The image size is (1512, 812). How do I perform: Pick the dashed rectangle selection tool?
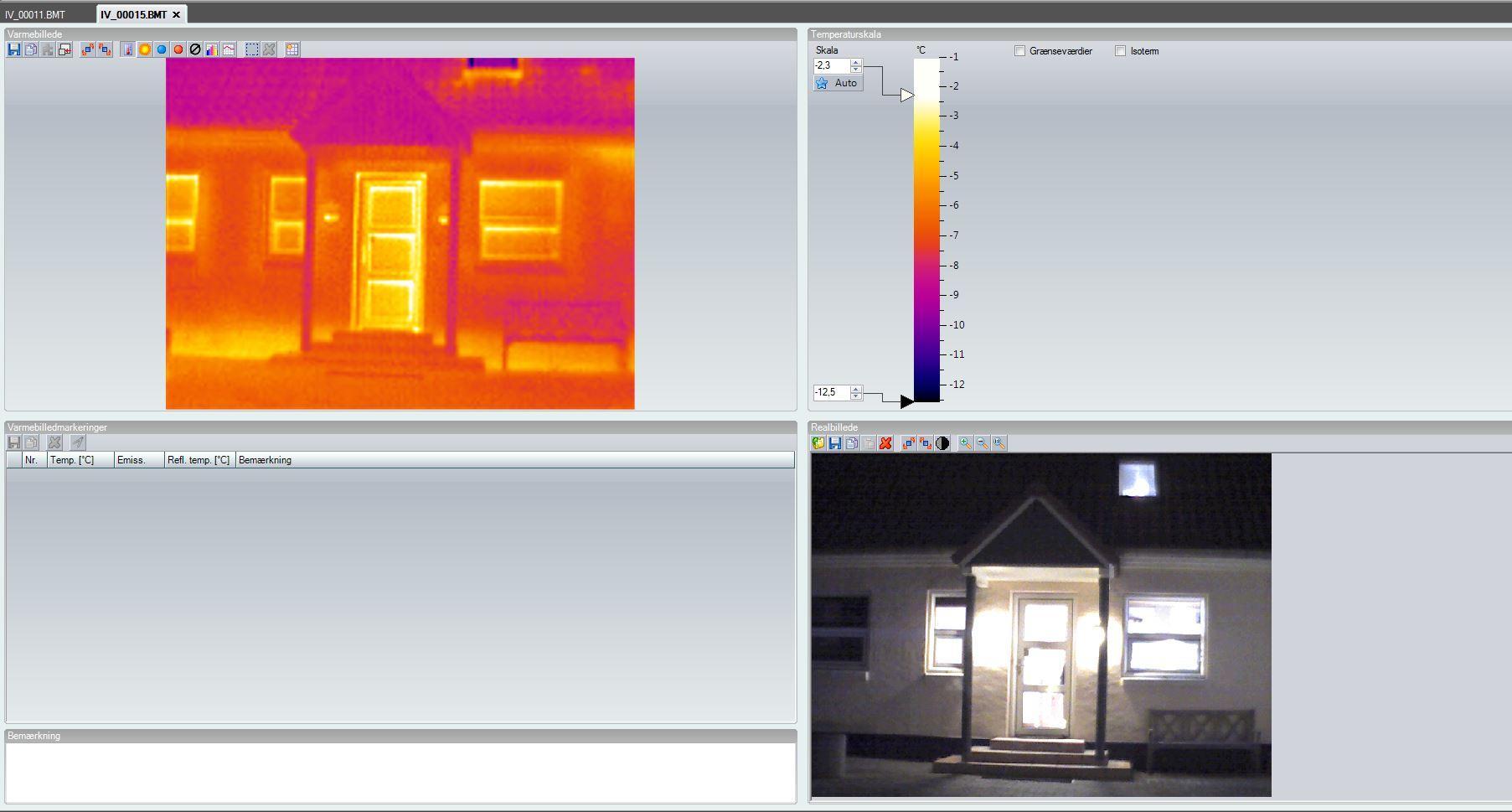(x=252, y=50)
